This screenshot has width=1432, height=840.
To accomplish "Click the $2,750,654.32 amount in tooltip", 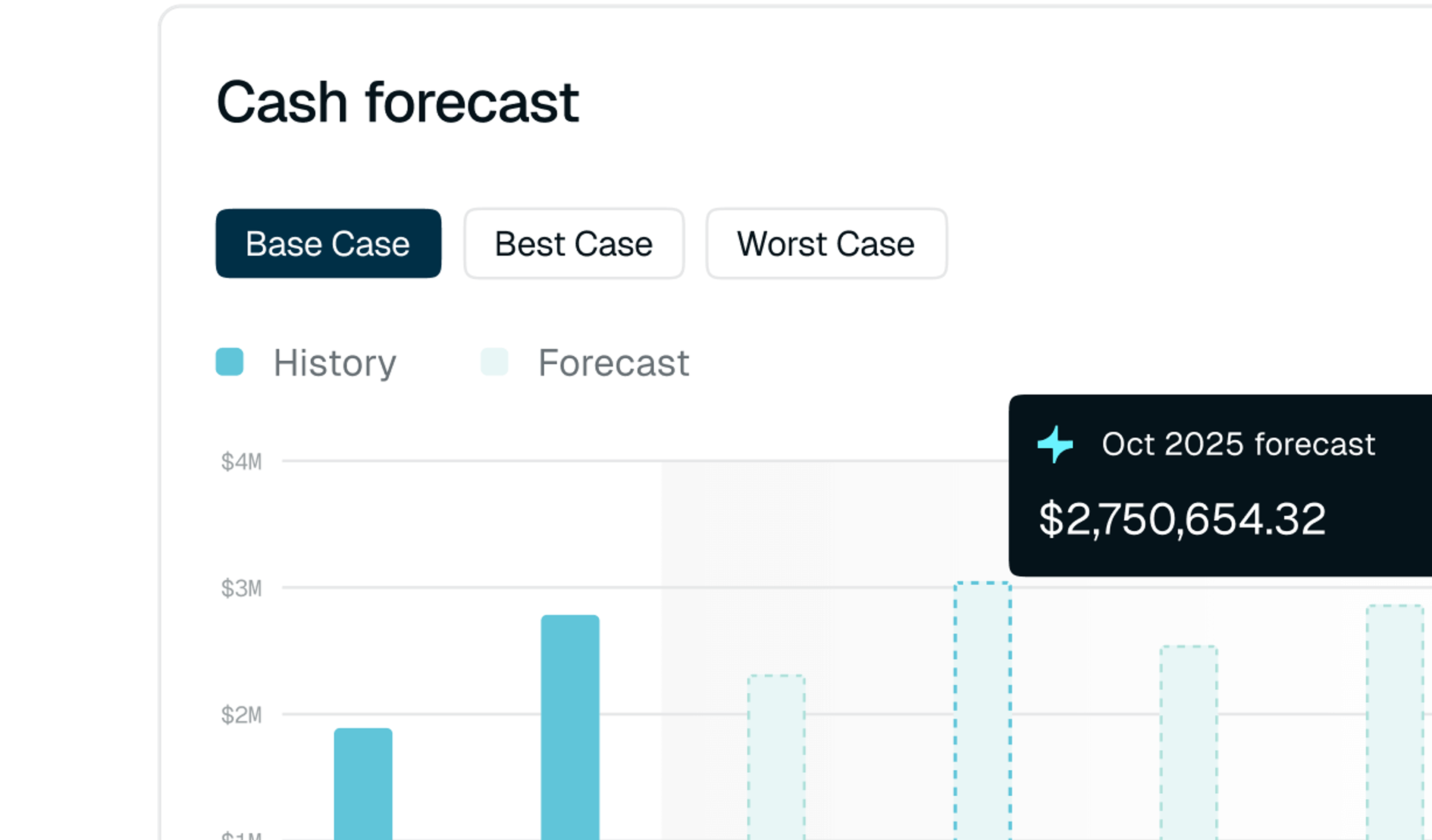I will point(1182,519).
